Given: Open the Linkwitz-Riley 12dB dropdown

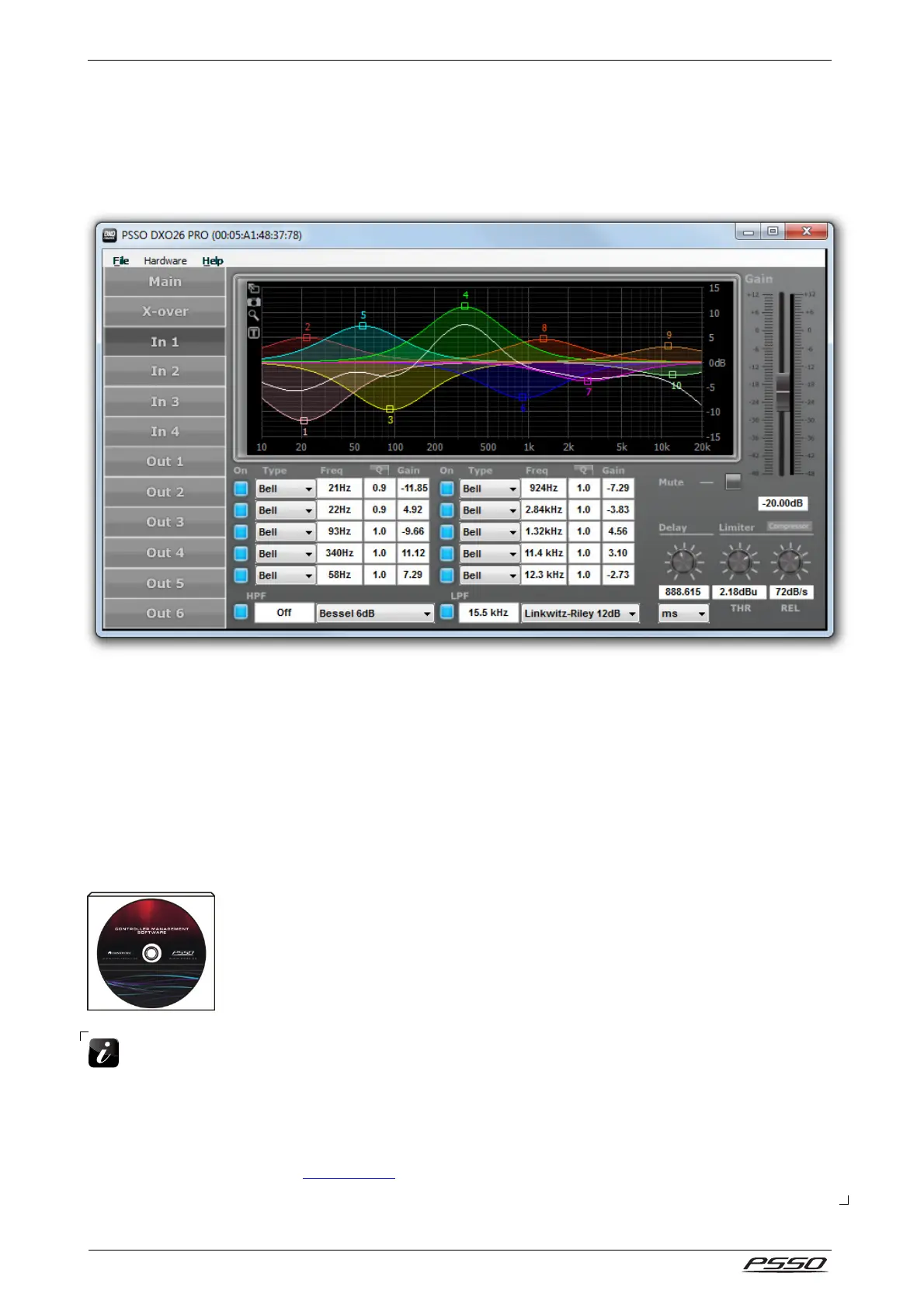Looking at the screenshot, I should [579, 613].
